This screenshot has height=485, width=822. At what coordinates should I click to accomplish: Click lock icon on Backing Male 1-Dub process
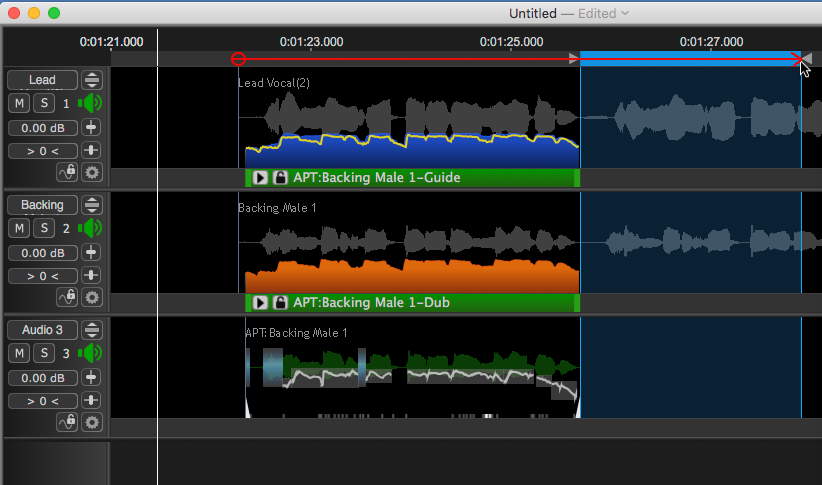280,303
